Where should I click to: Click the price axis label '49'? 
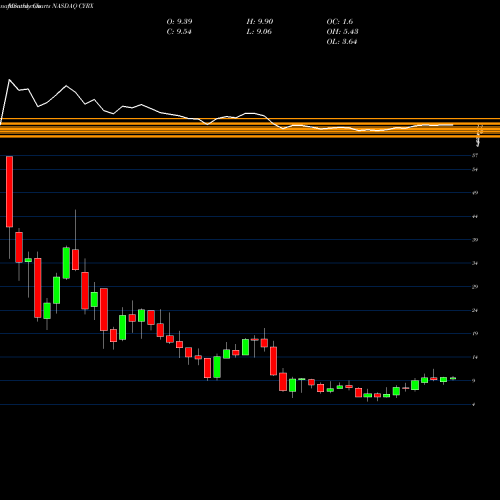tap(475, 193)
